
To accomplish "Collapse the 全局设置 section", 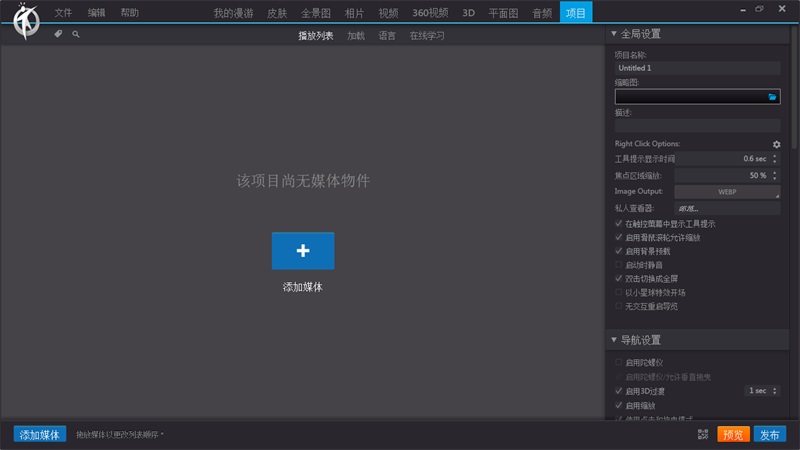I will [614, 34].
